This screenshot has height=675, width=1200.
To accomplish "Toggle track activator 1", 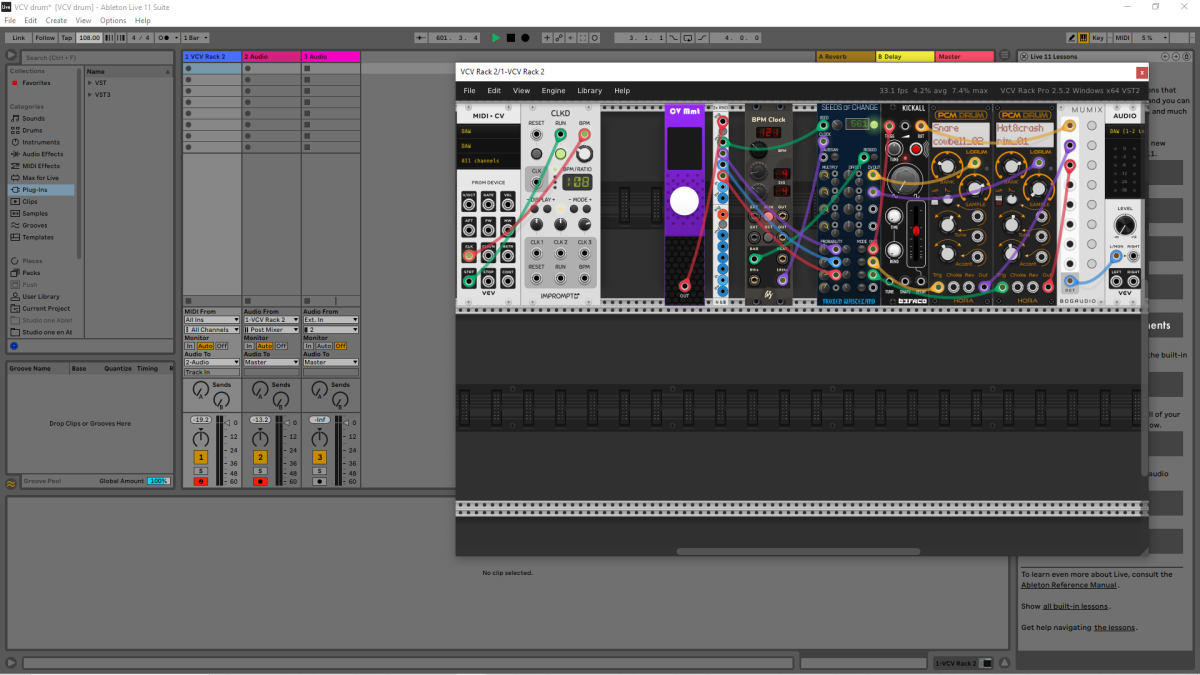I will click(x=201, y=457).
